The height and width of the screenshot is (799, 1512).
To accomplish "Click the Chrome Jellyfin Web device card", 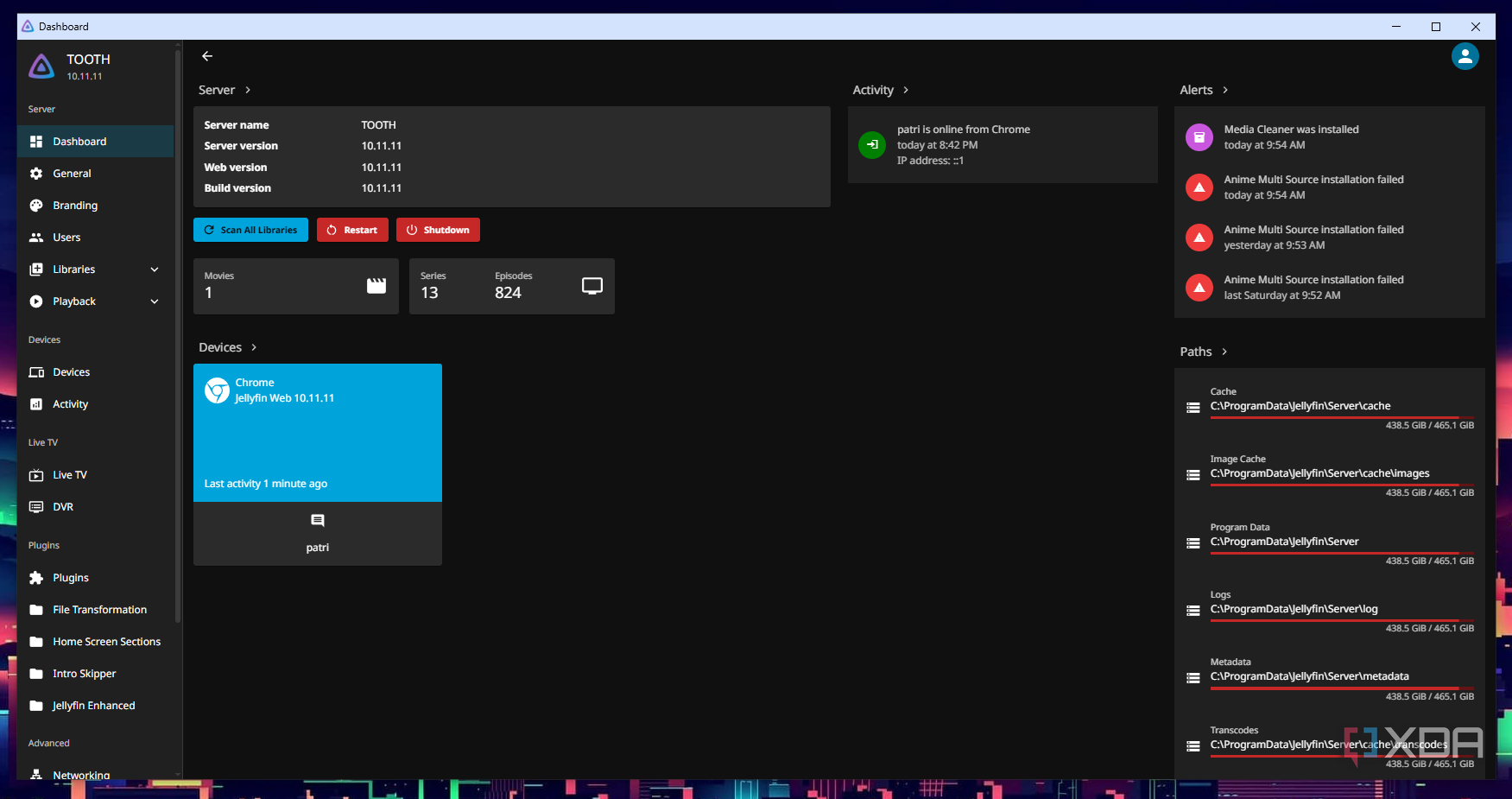I will tap(318, 433).
